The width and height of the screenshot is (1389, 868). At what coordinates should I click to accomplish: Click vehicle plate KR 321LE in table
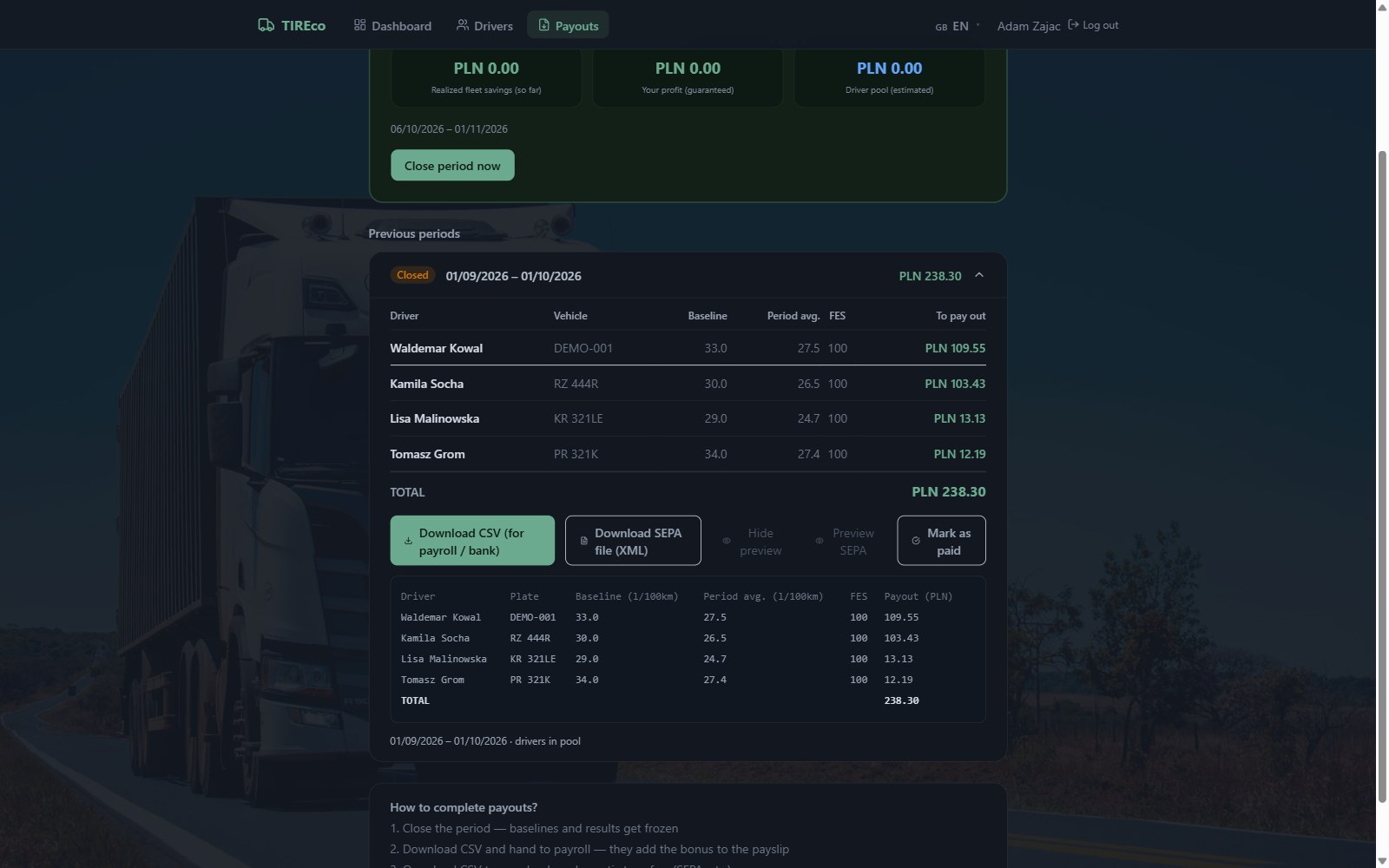(578, 418)
